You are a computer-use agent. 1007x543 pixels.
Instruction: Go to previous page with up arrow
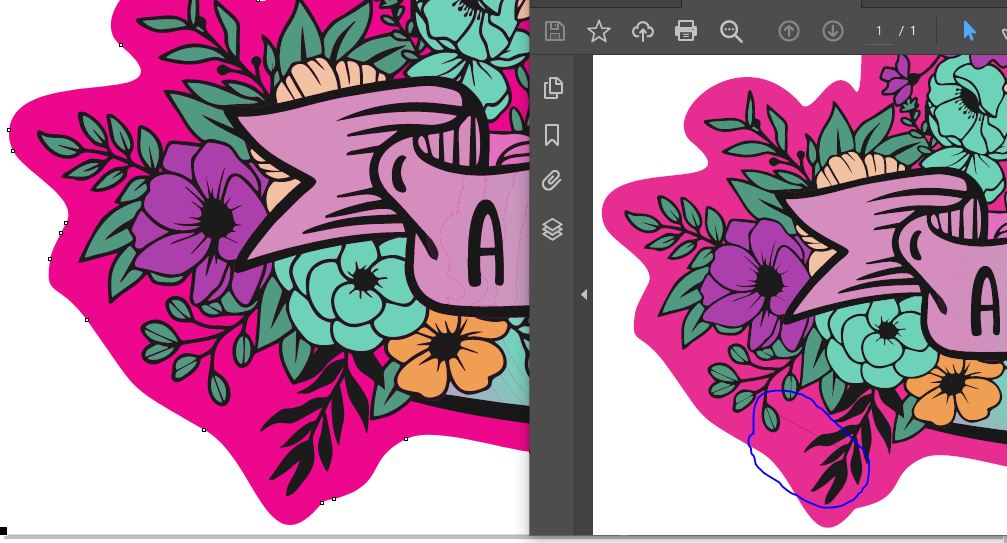789,31
